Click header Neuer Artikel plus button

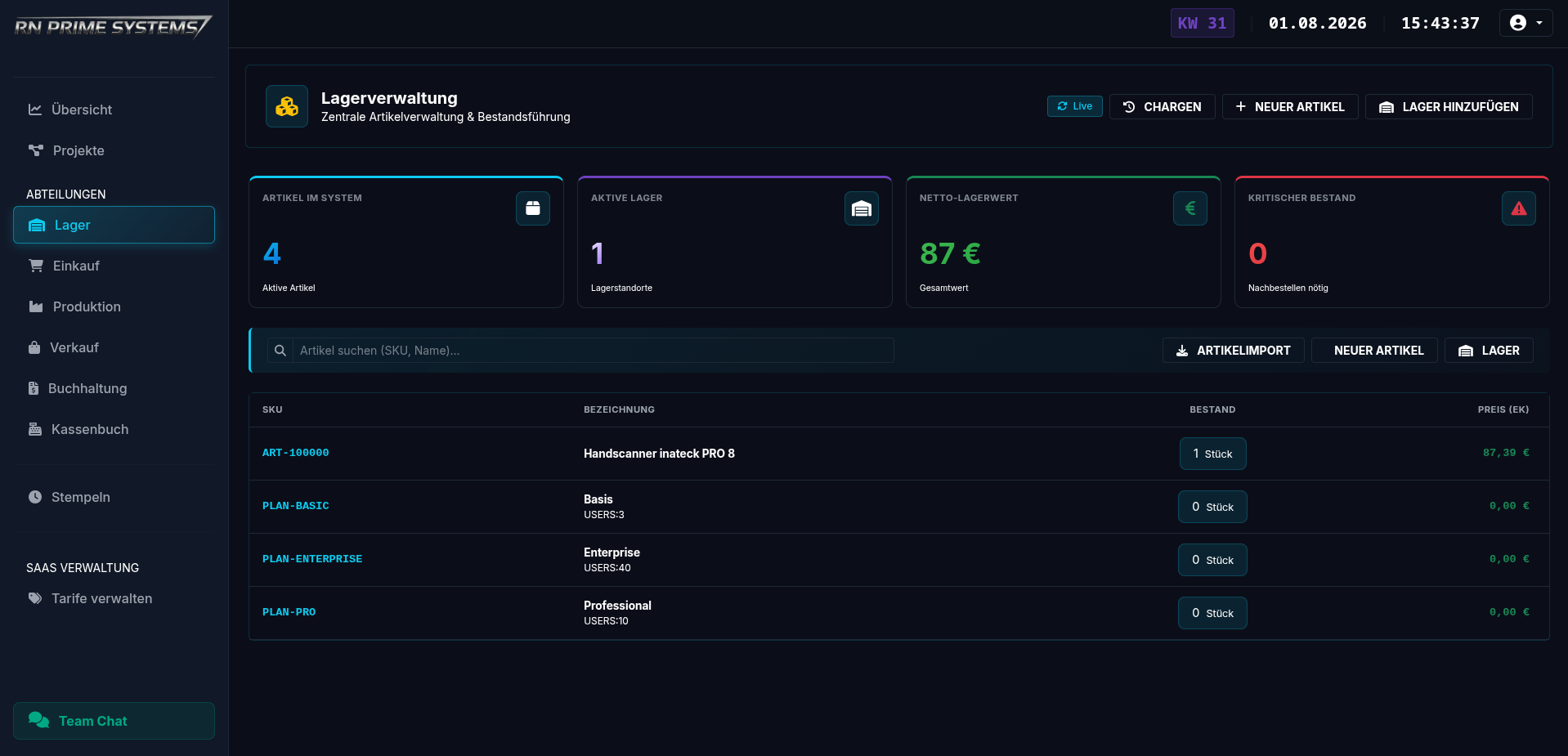pos(1290,107)
